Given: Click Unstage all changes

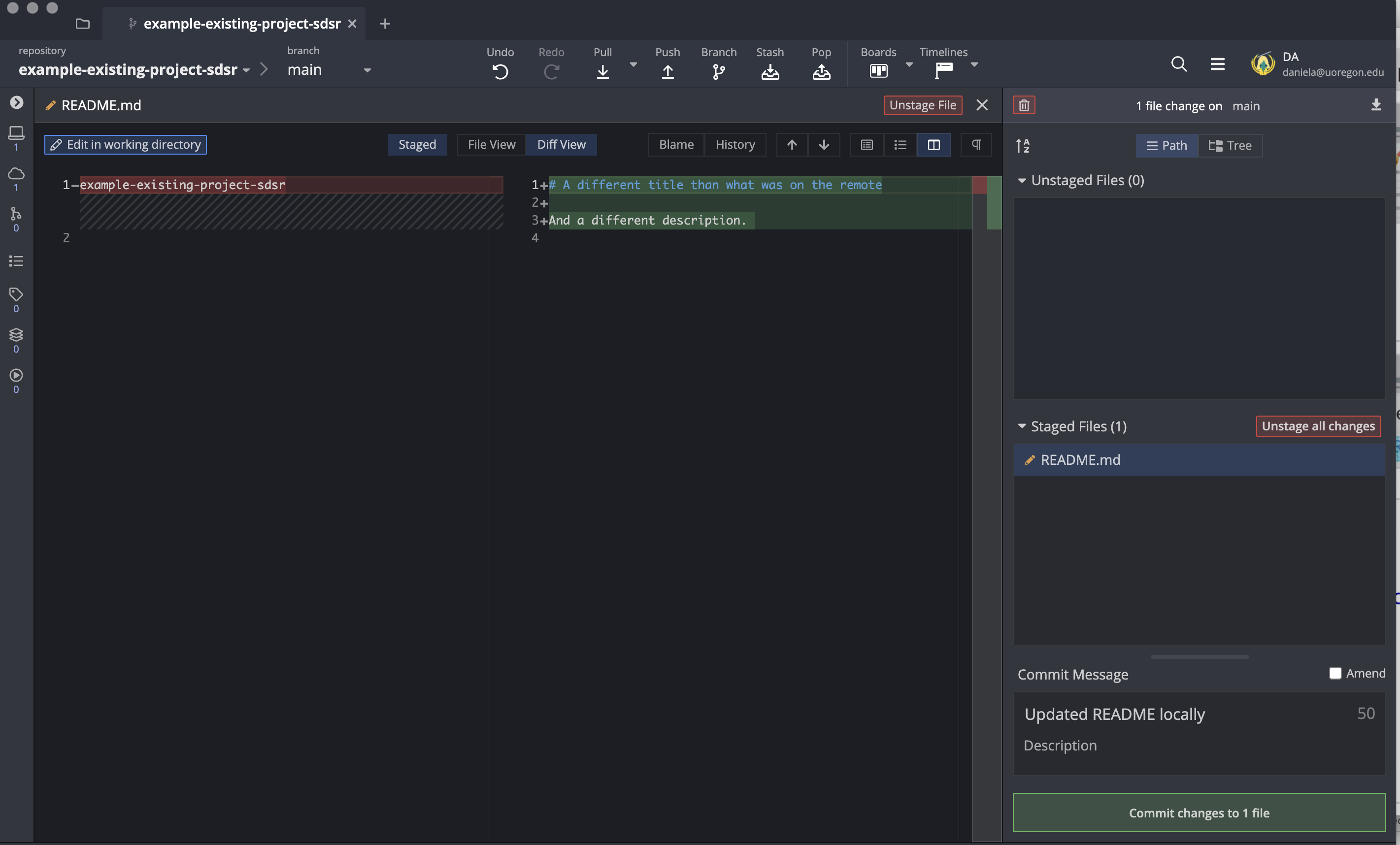Looking at the screenshot, I should pos(1318,426).
